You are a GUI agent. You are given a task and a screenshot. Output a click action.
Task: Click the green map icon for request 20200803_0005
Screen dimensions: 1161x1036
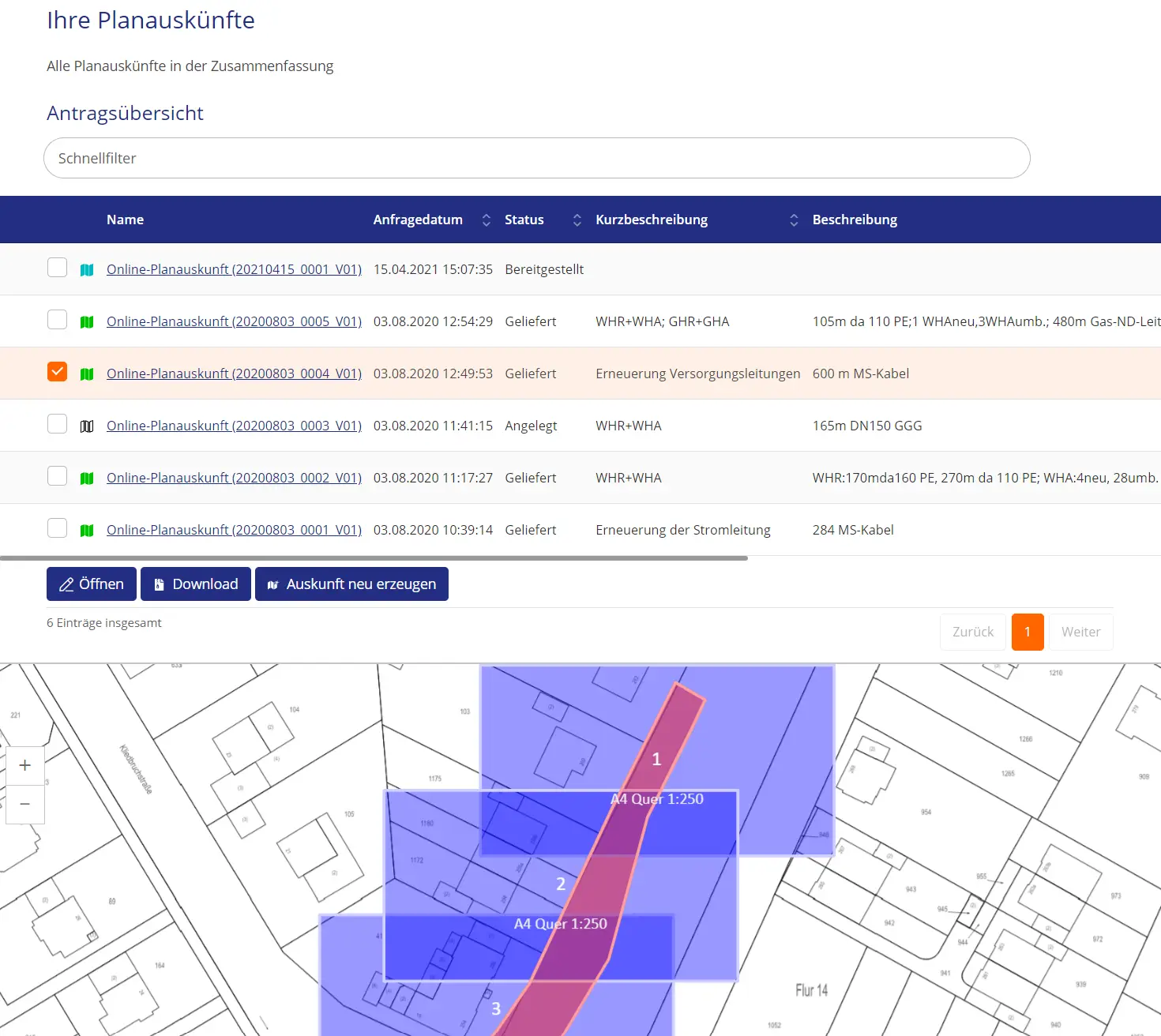tap(87, 322)
